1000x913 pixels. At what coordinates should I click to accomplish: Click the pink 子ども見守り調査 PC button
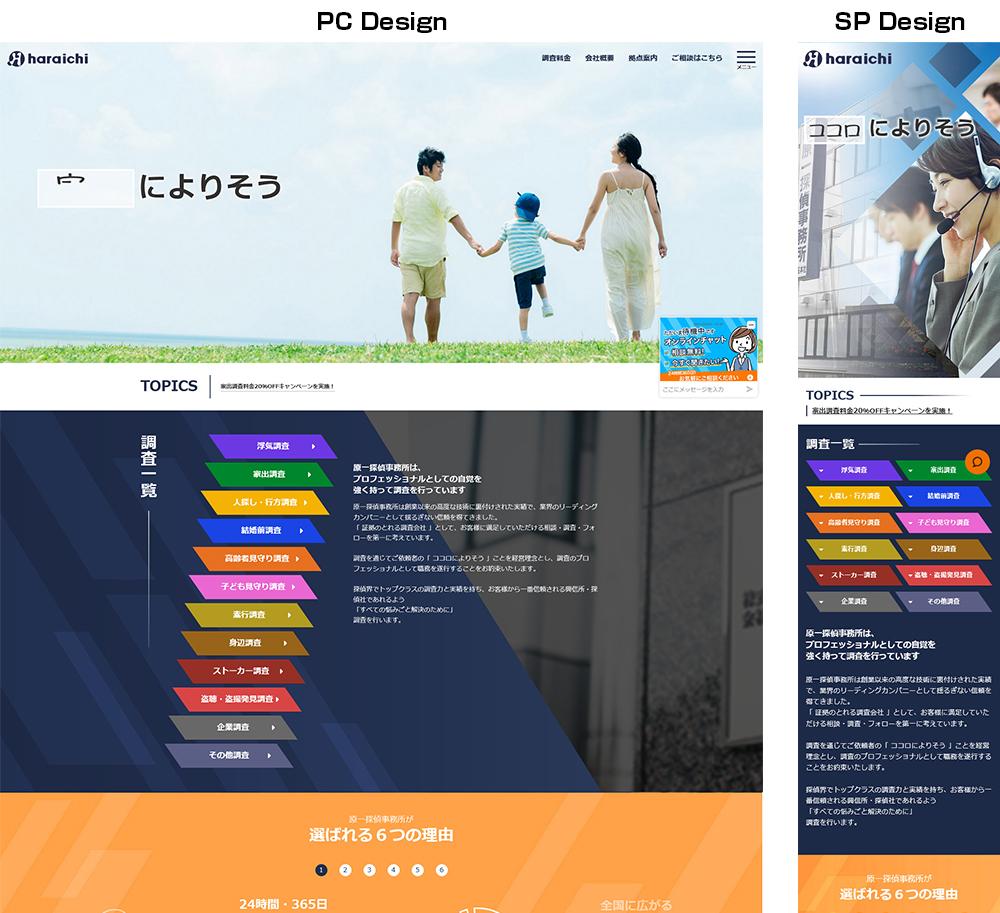(x=254, y=587)
